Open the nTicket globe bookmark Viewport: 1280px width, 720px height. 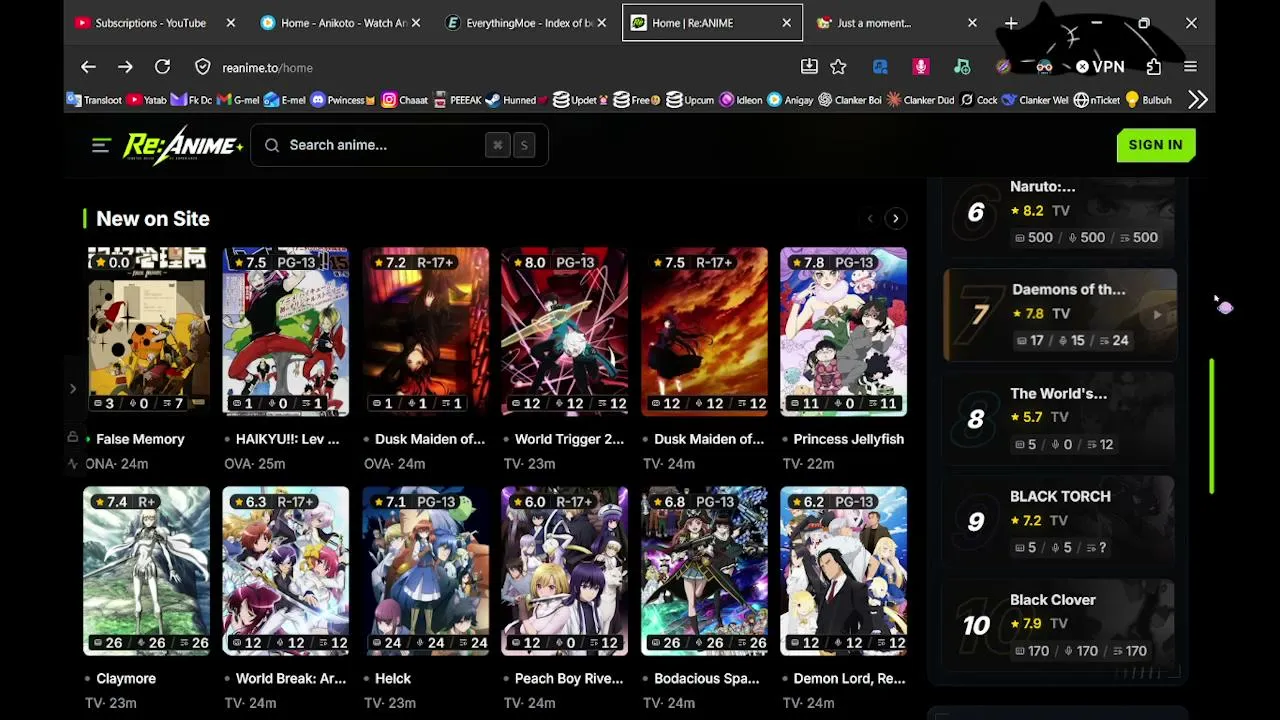pos(1097,100)
